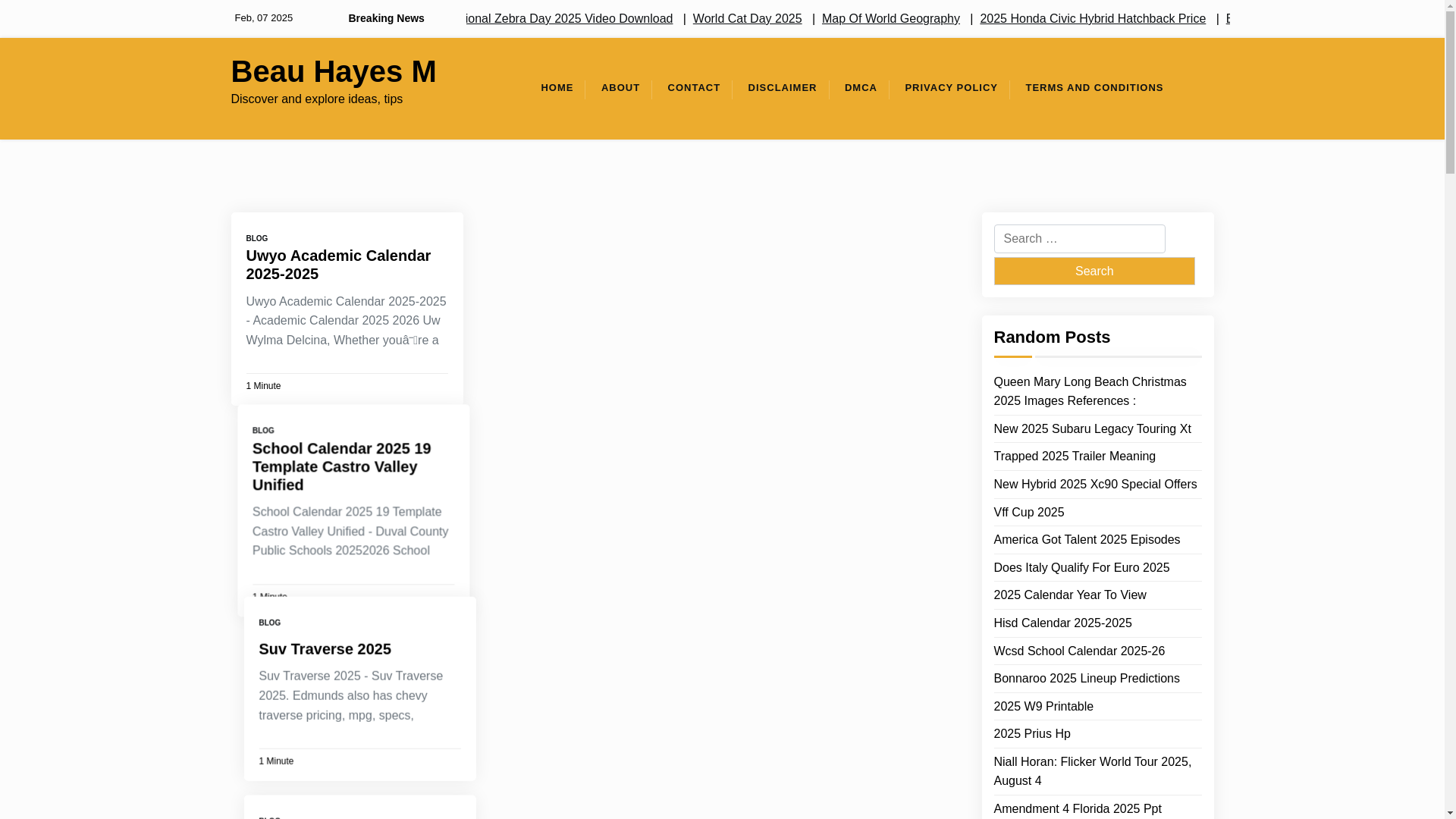The image size is (1456, 819).
Task: Open the HOME menu item
Action: click(557, 88)
